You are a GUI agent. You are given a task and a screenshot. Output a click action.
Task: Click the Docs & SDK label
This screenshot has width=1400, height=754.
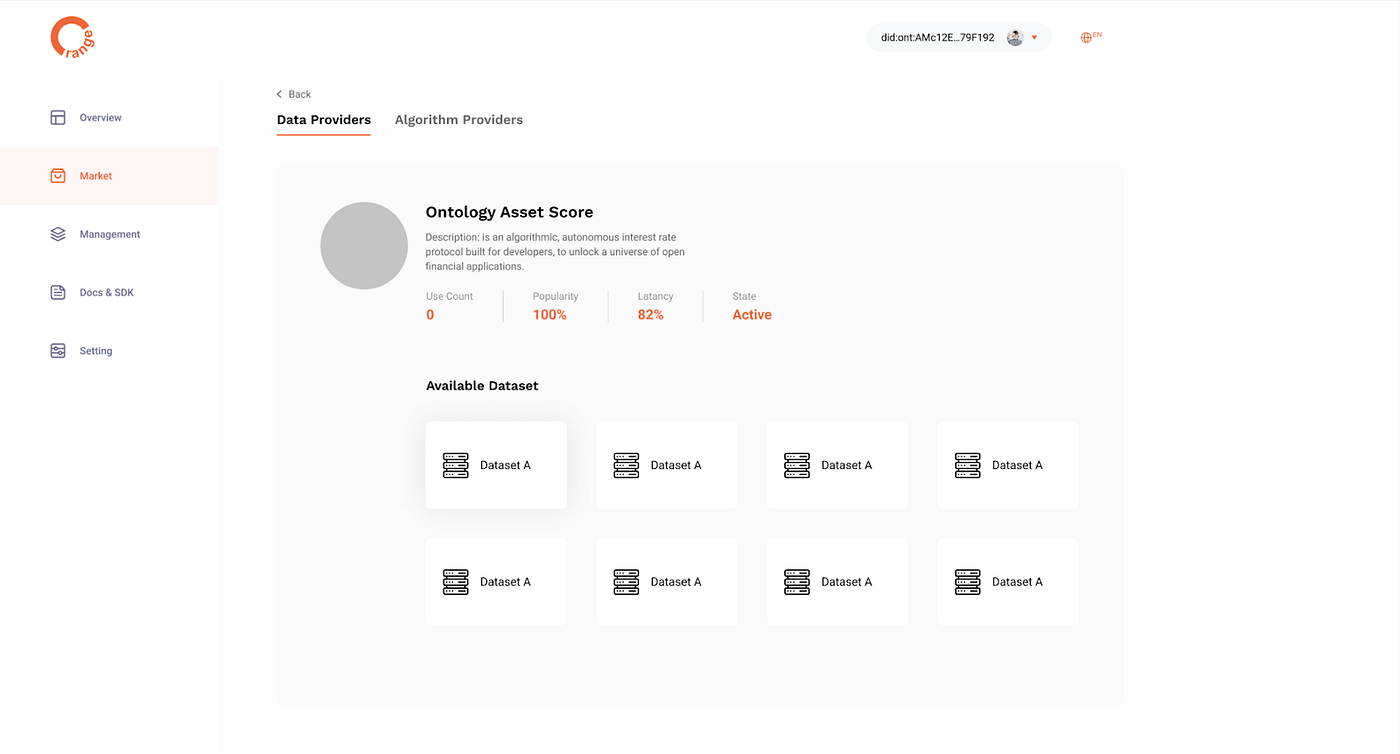pyautogui.click(x=107, y=293)
